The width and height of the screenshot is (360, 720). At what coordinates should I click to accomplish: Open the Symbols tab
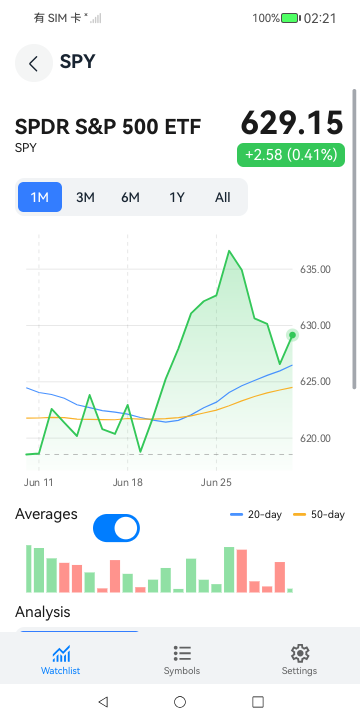coord(182,660)
